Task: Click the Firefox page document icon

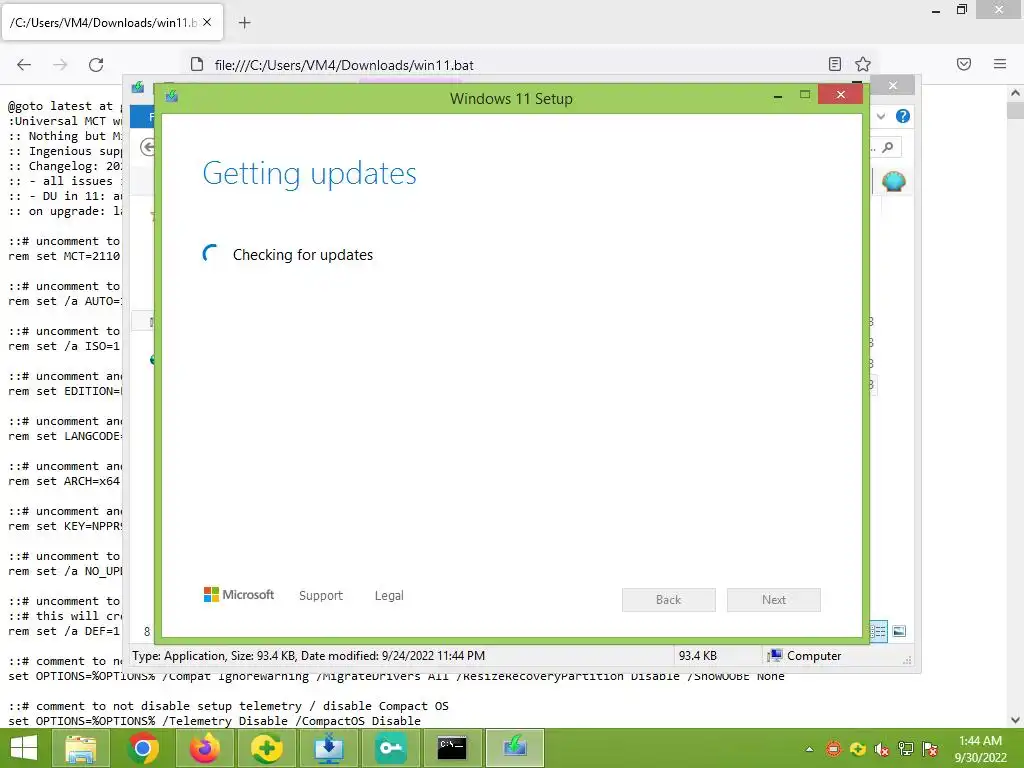Action: (x=197, y=64)
